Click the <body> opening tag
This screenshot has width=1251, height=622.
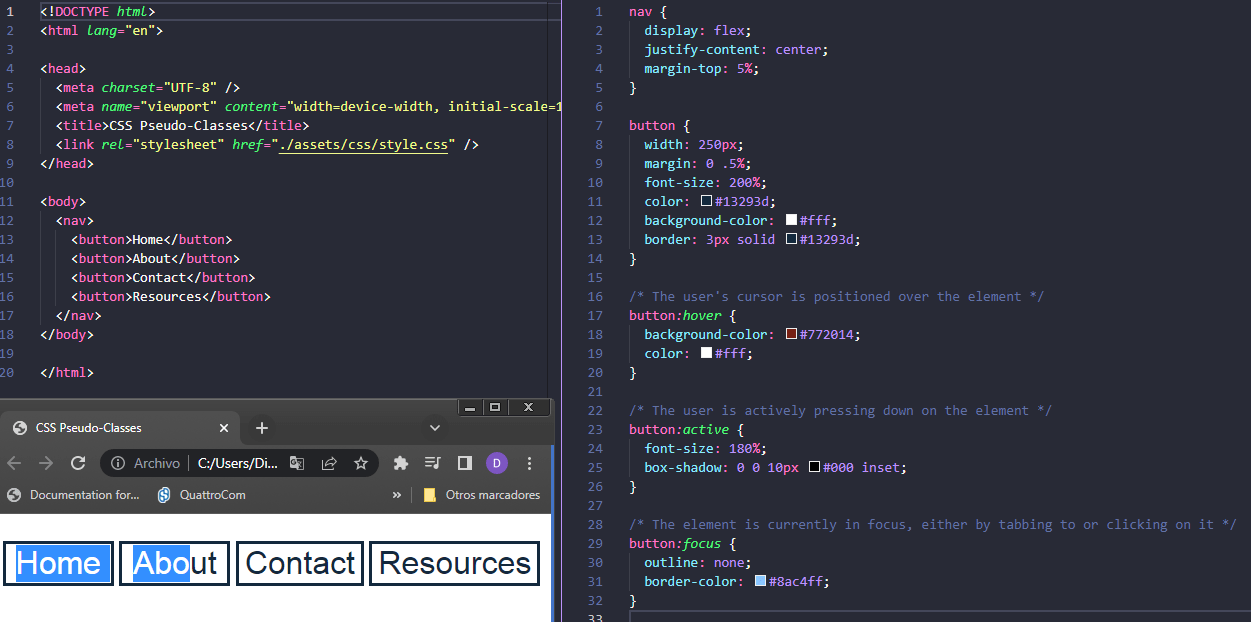point(63,202)
